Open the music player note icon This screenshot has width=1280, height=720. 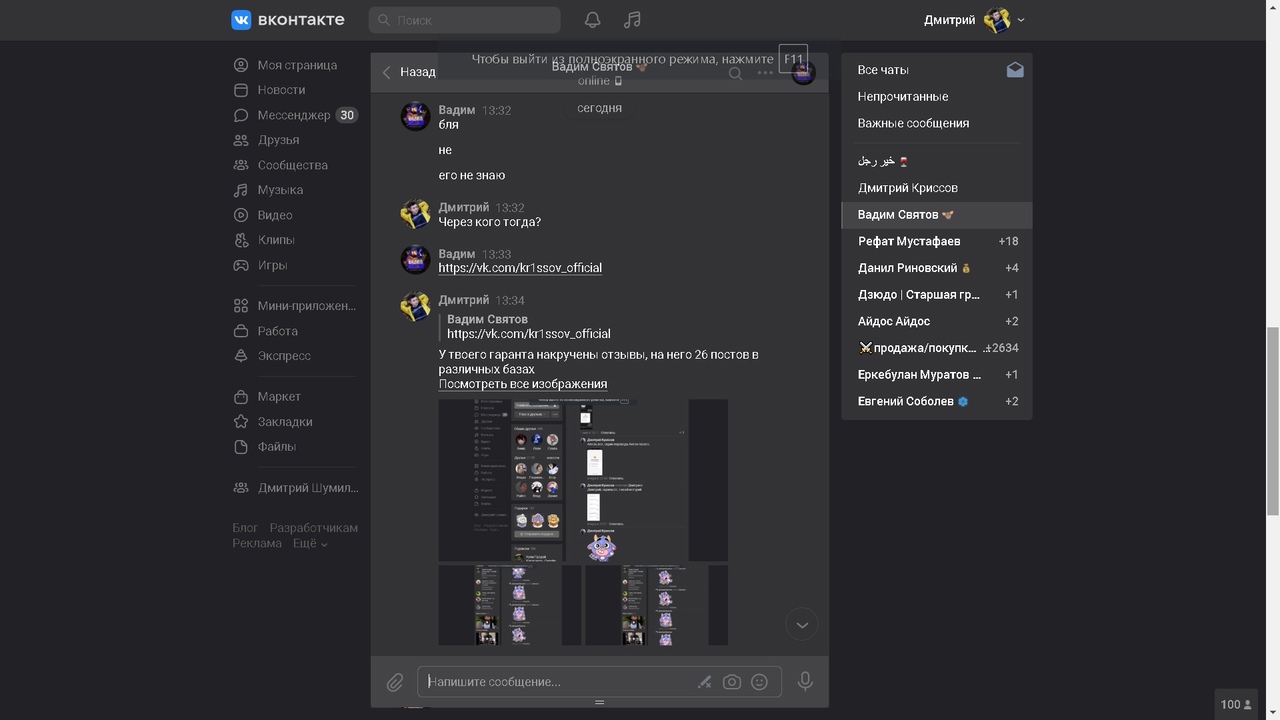(x=632, y=20)
